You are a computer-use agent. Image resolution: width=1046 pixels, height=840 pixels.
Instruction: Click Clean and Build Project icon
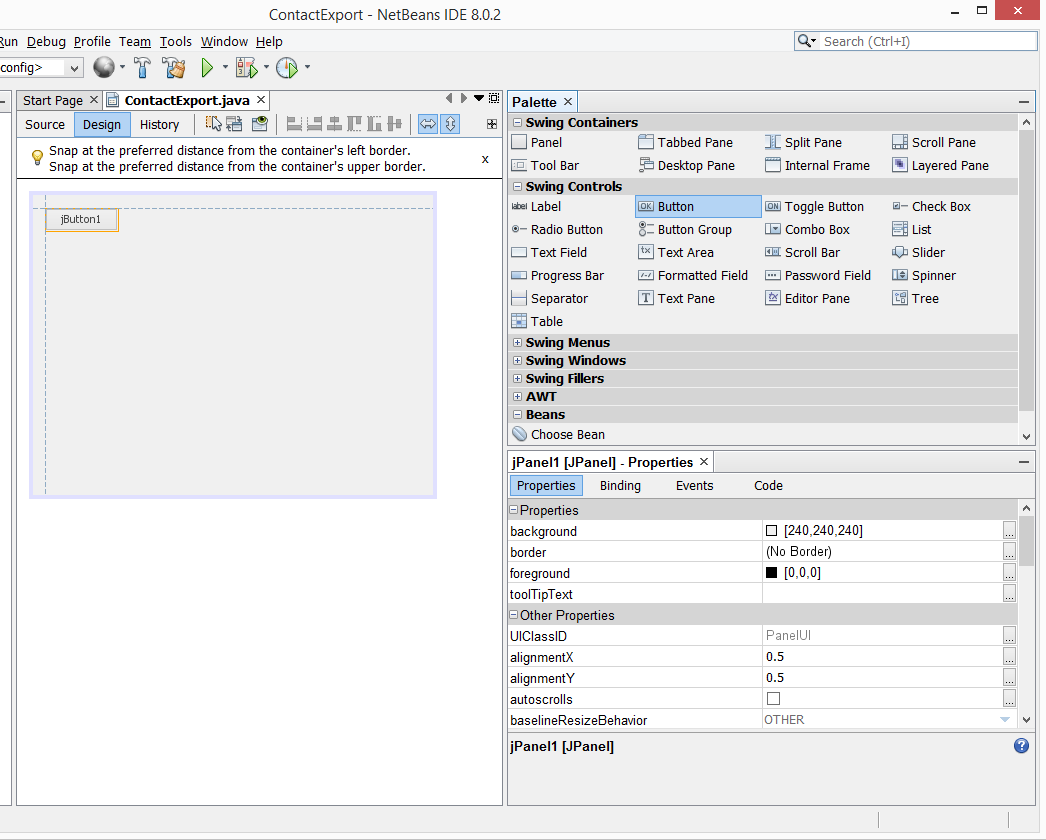click(175, 68)
